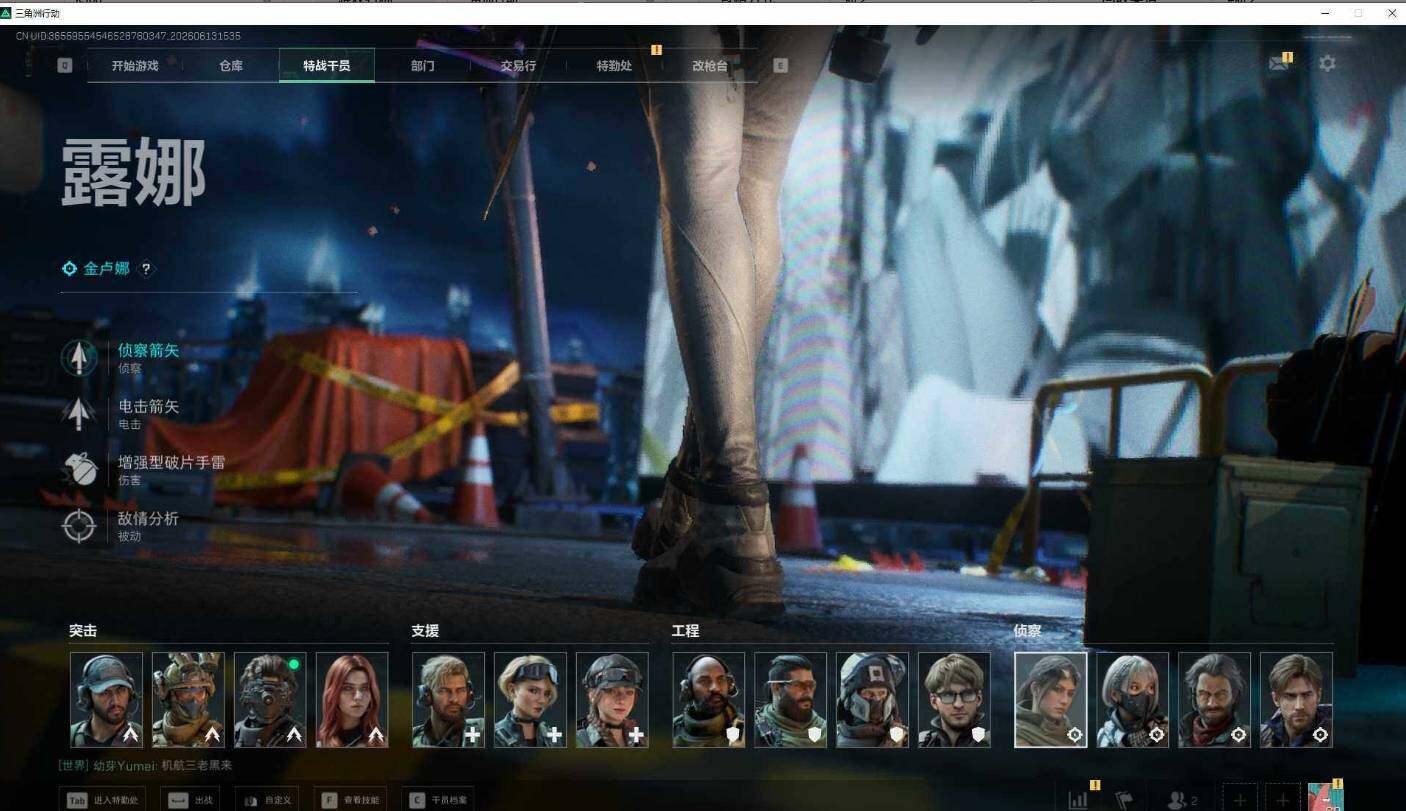The height and width of the screenshot is (811, 1406).
Task: Select the brown-haired male recon operator
Action: [1297, 700]
